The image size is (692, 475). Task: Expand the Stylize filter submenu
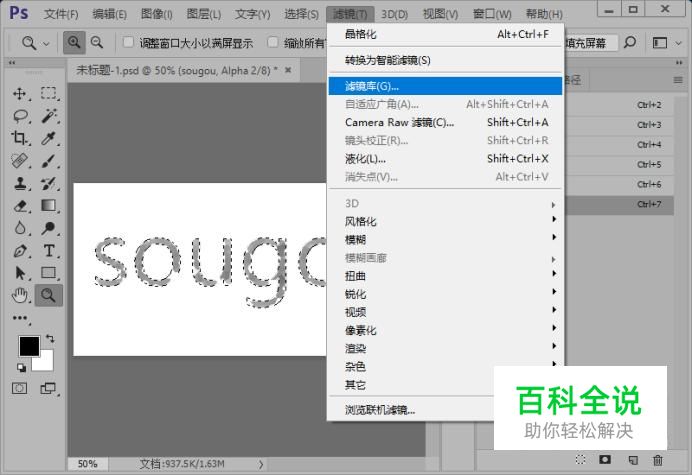tap(445, 221)
